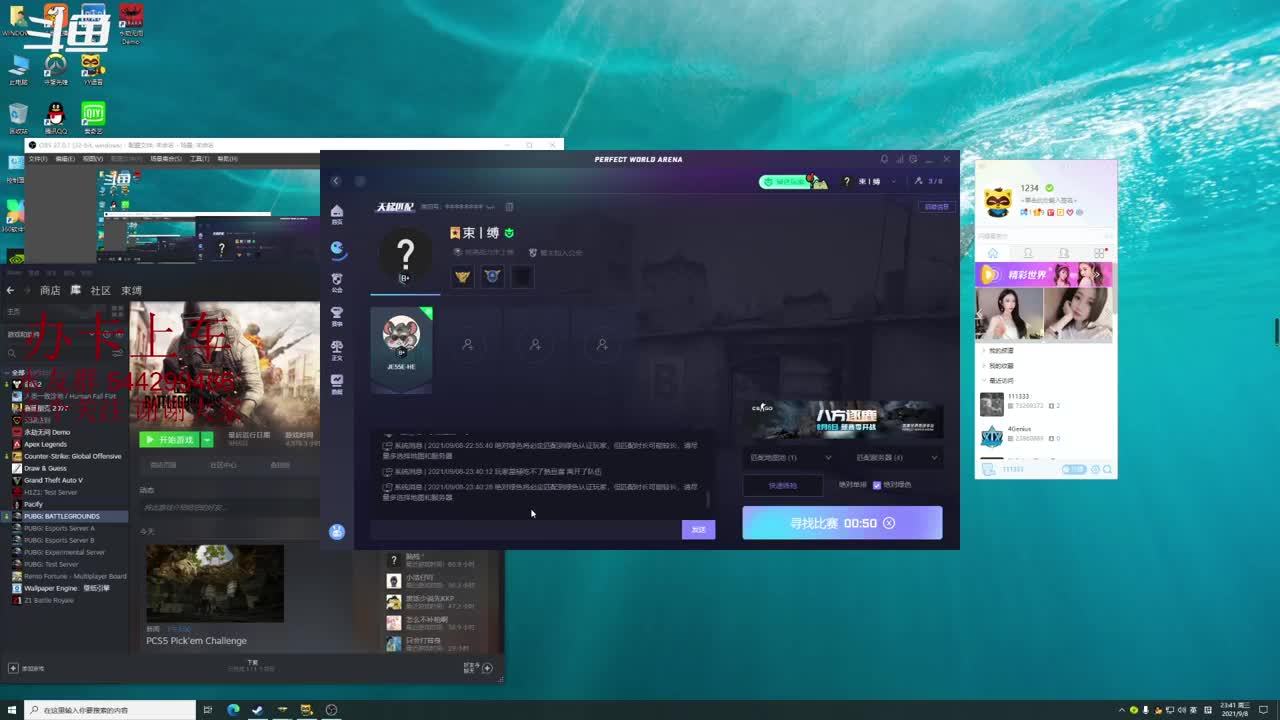Click the Steam library search magnifier icon
This screenshot has width=1280, height=720.
pos(12,353)
